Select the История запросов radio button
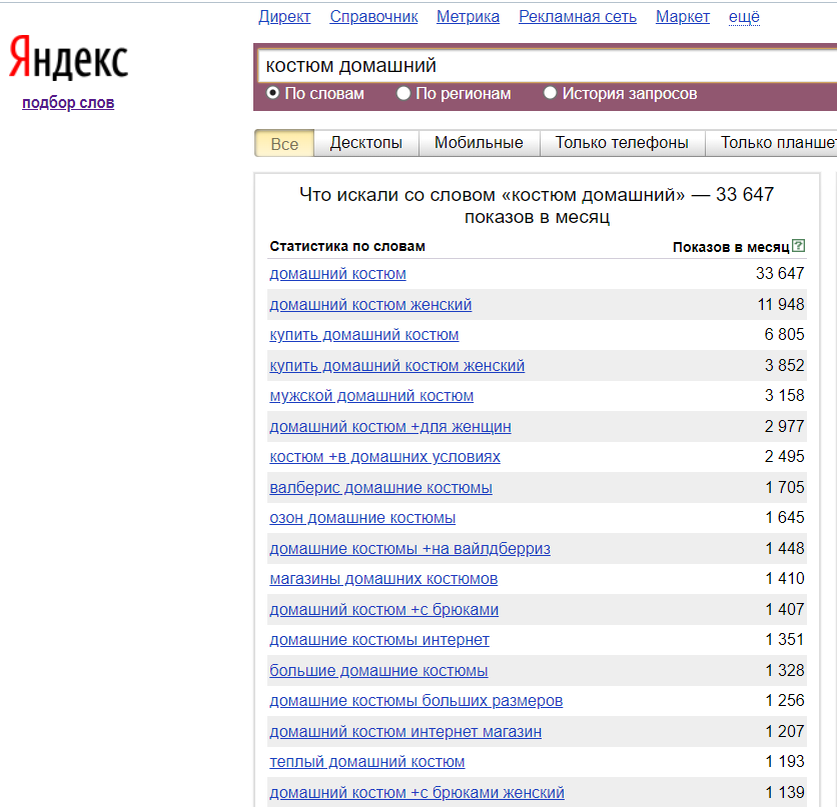The image size is (837, 807). click(x=550, y=93)
